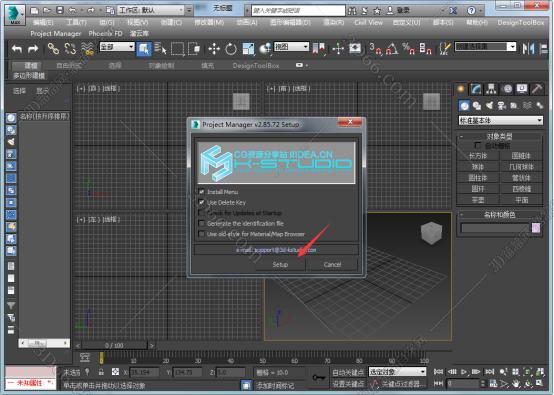Click the Select and Place tool
The width and height of the screenshot is (554, 395).
[x=265, y=48]
